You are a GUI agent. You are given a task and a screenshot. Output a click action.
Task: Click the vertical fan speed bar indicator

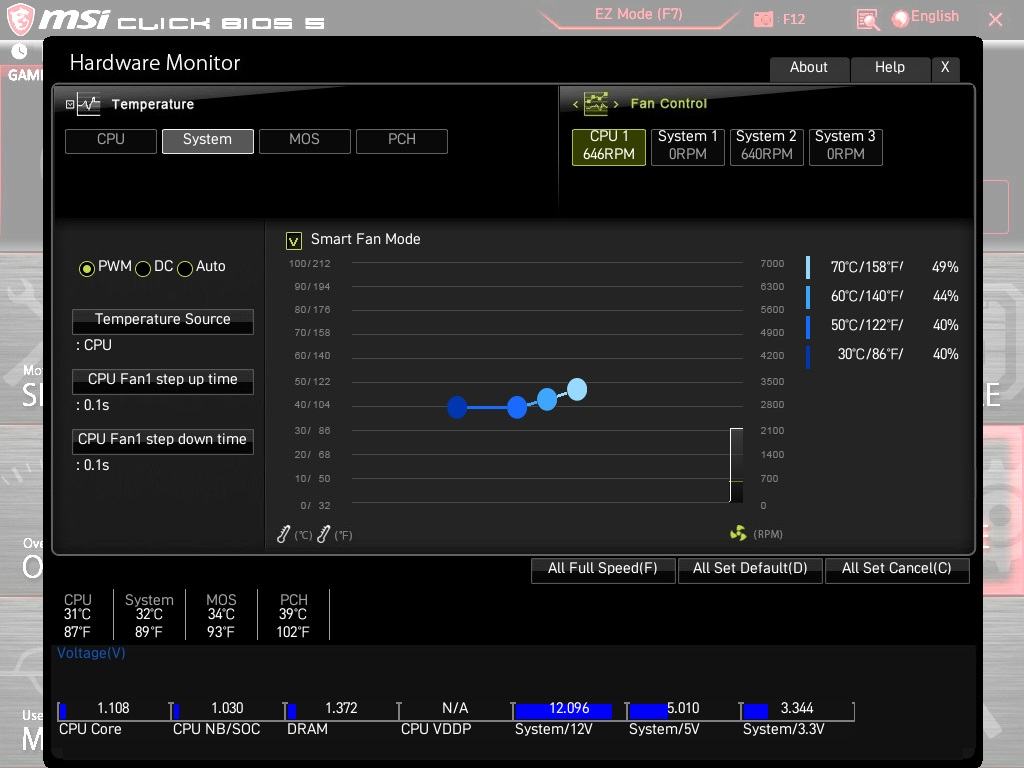pyautogui.click(x=736, y=465)
